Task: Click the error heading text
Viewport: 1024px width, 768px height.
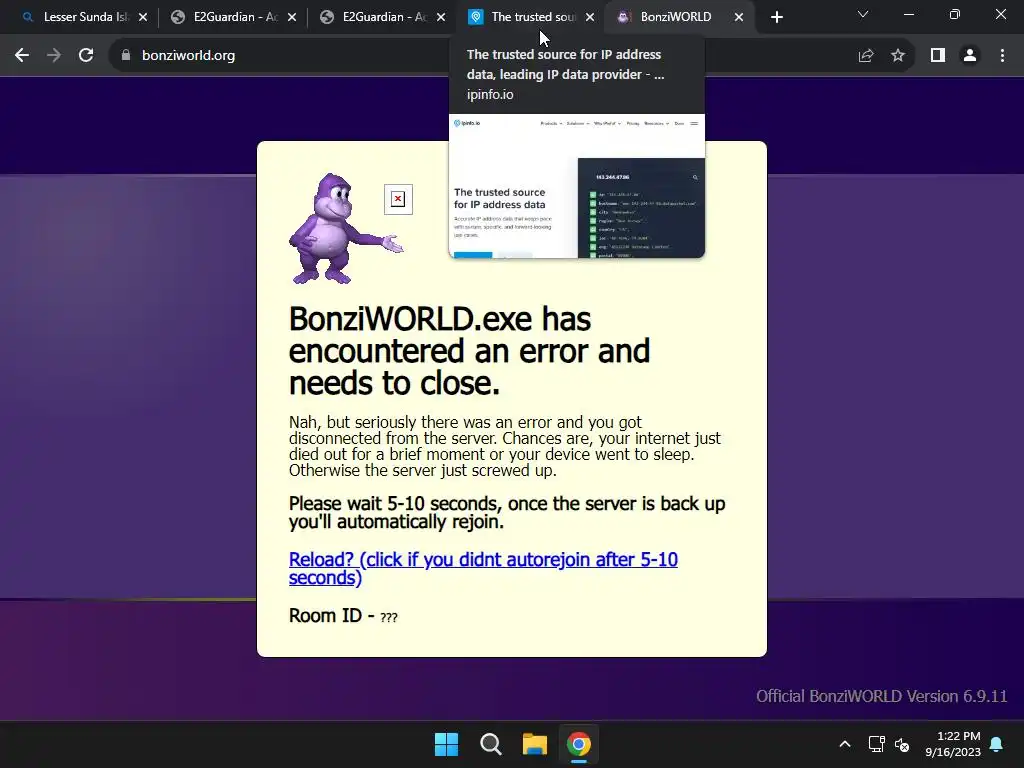Action: tap(469, 351)
